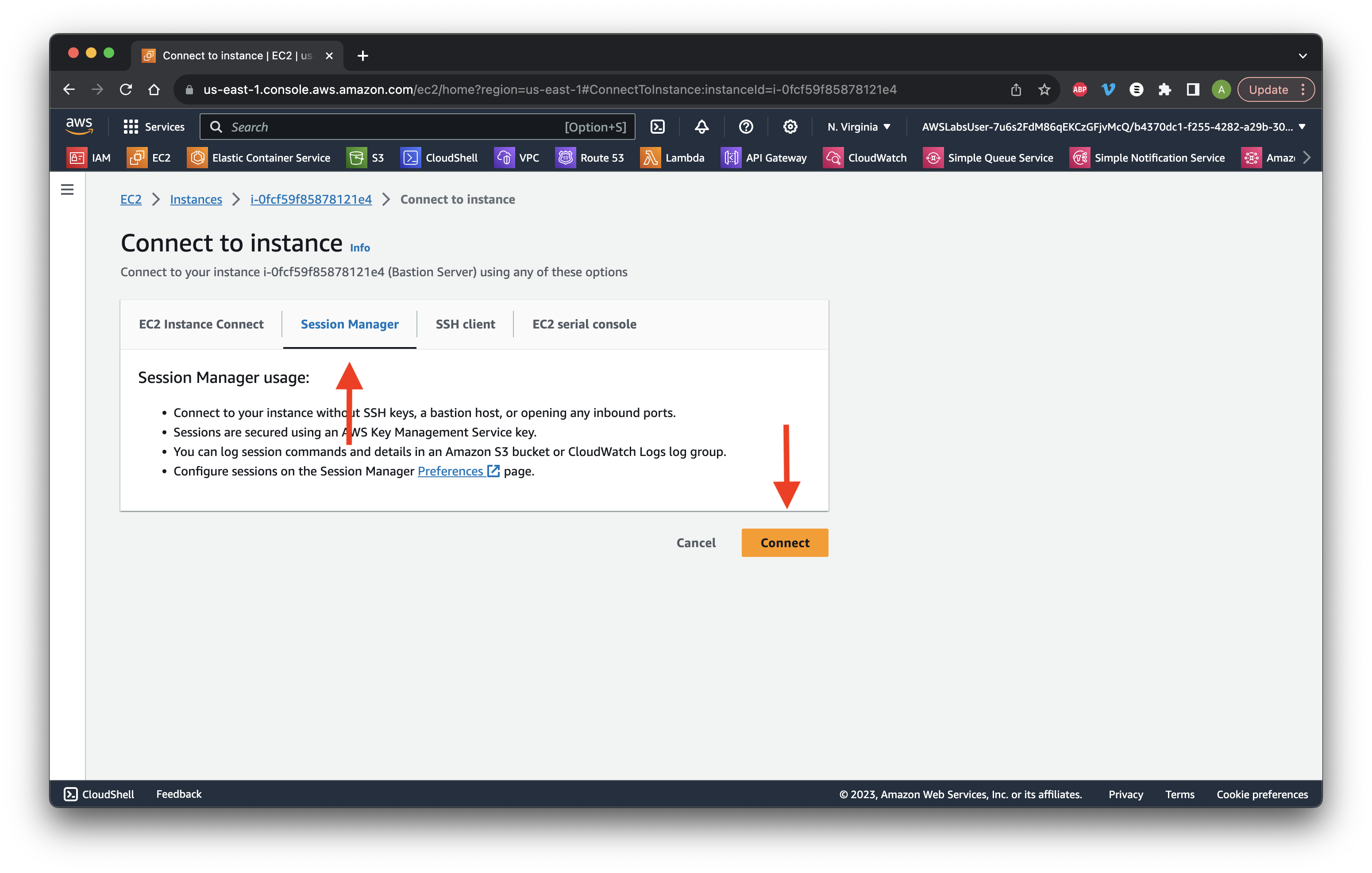The height and width of the screenshot is (873, 1372).
Task: Go to the Instances breadcrumb link
Action: (196, 199)
